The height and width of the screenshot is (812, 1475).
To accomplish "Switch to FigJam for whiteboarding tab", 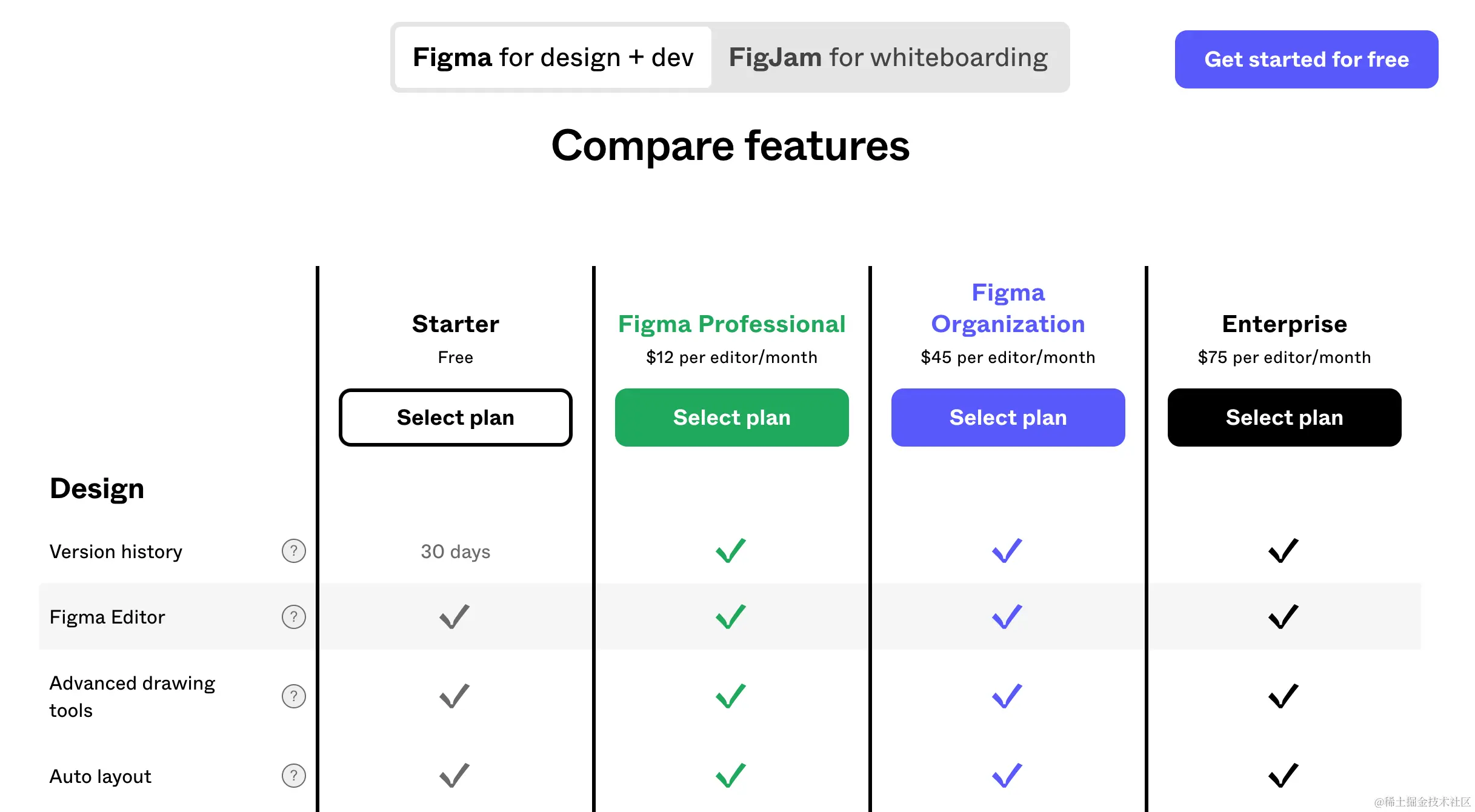I will coord(888,58).
